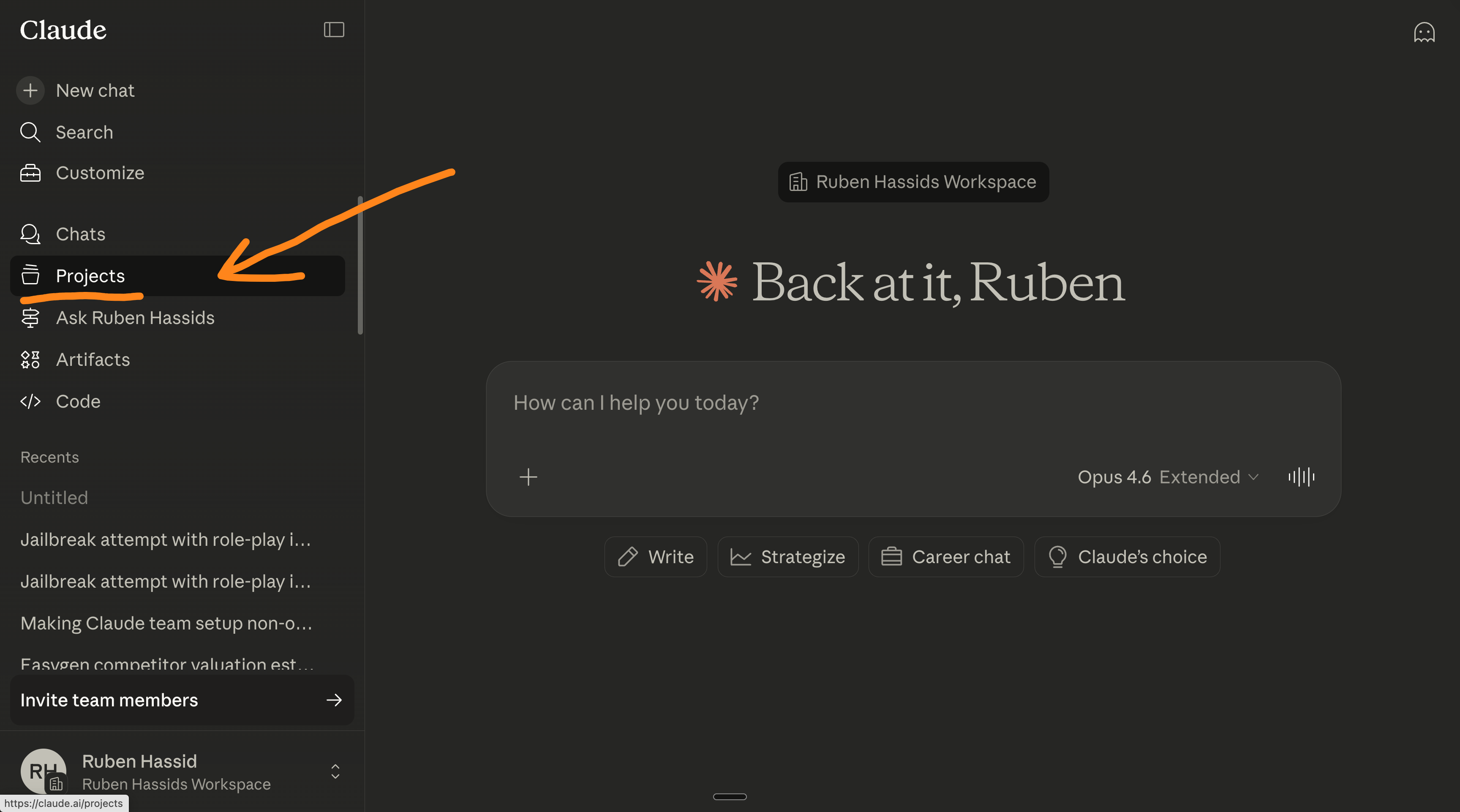The width and height of the screenshot is (1460, 812).
Task: Open the Code brackets icon
Action: 30,402
